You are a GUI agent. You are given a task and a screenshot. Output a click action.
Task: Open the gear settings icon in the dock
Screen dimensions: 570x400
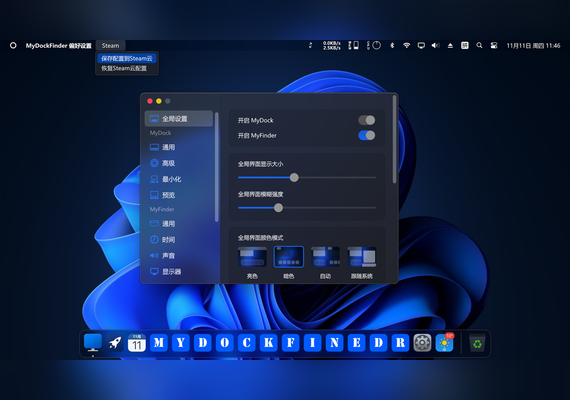tap(422, 343)
